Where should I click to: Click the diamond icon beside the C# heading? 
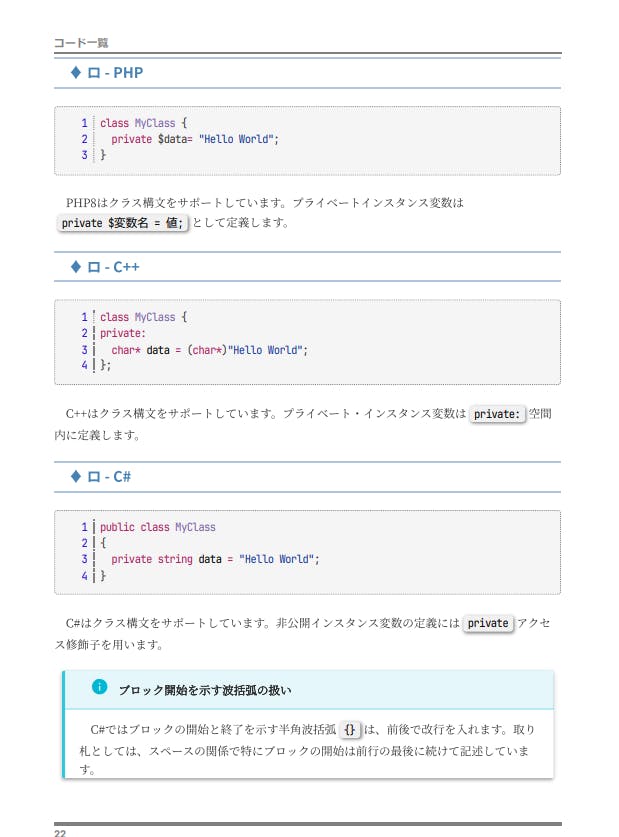pos(76,477)
